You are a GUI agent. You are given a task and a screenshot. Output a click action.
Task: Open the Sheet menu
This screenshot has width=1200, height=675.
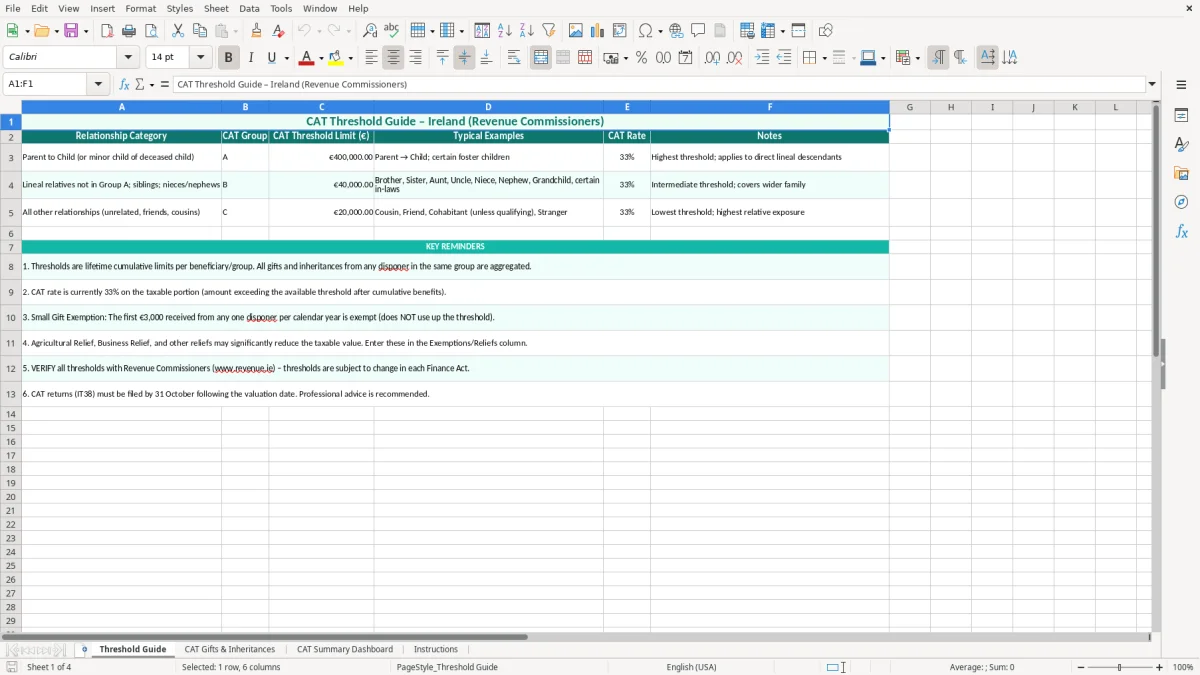coord(216,8)
